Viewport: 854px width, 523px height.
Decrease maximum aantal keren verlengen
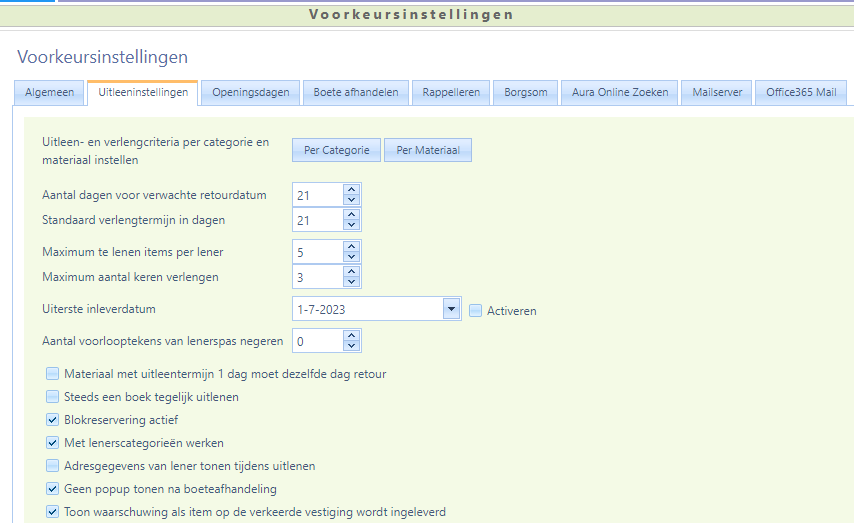point(350,282)
